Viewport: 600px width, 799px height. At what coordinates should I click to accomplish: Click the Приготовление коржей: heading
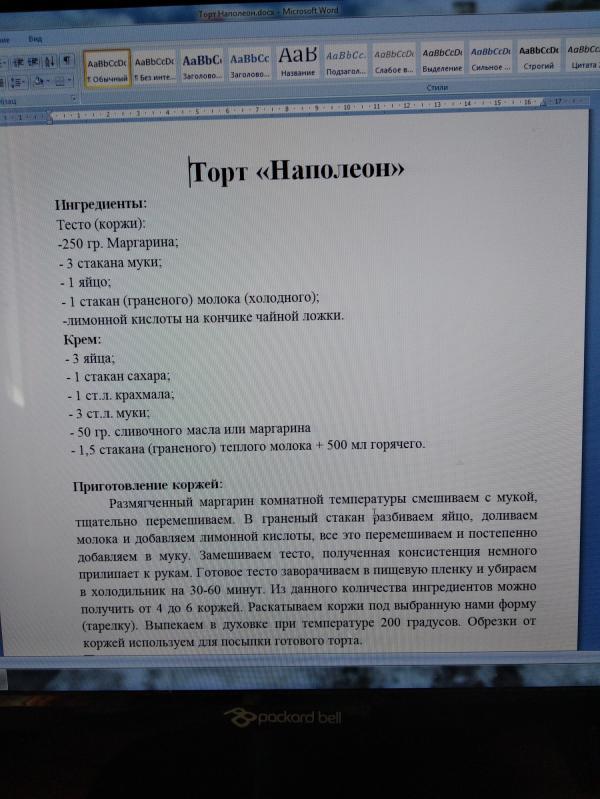[148, 486]
